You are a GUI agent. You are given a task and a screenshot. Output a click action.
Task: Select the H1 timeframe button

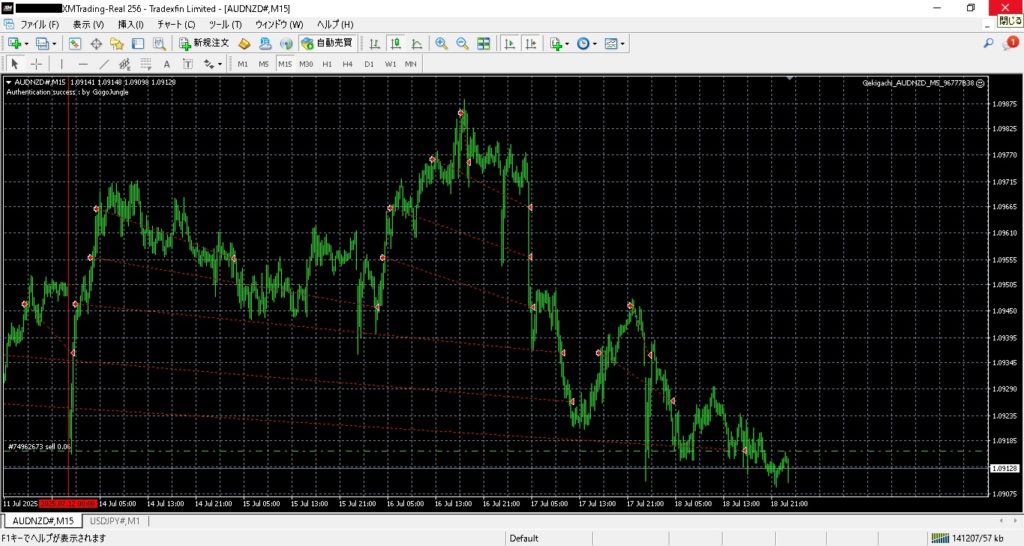[x=327, y=64]
